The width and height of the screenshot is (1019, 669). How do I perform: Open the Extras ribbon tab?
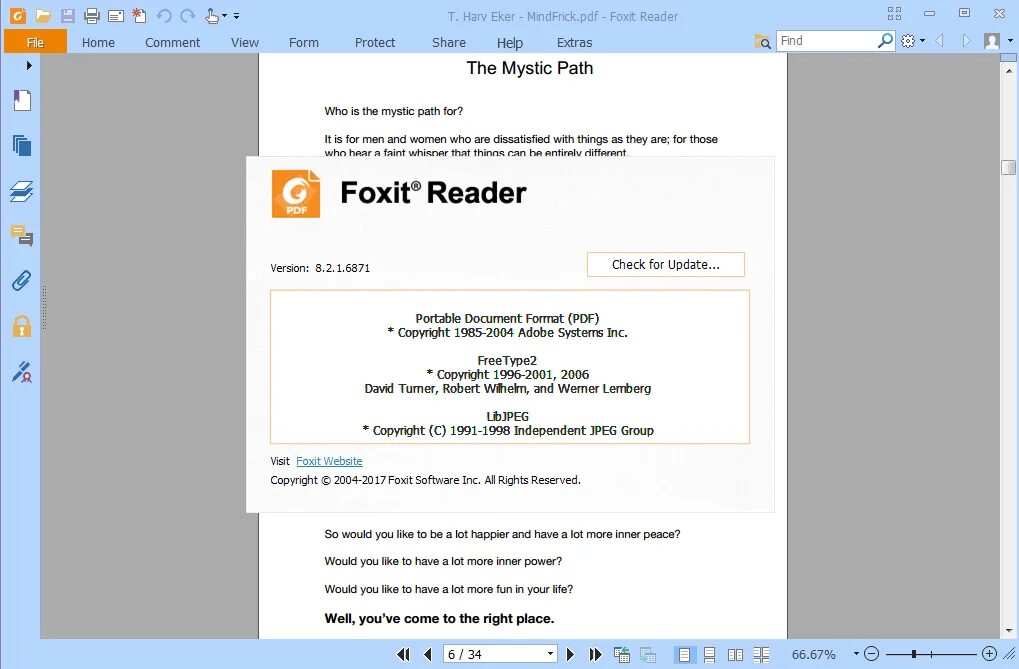click(x=574, y=42)
